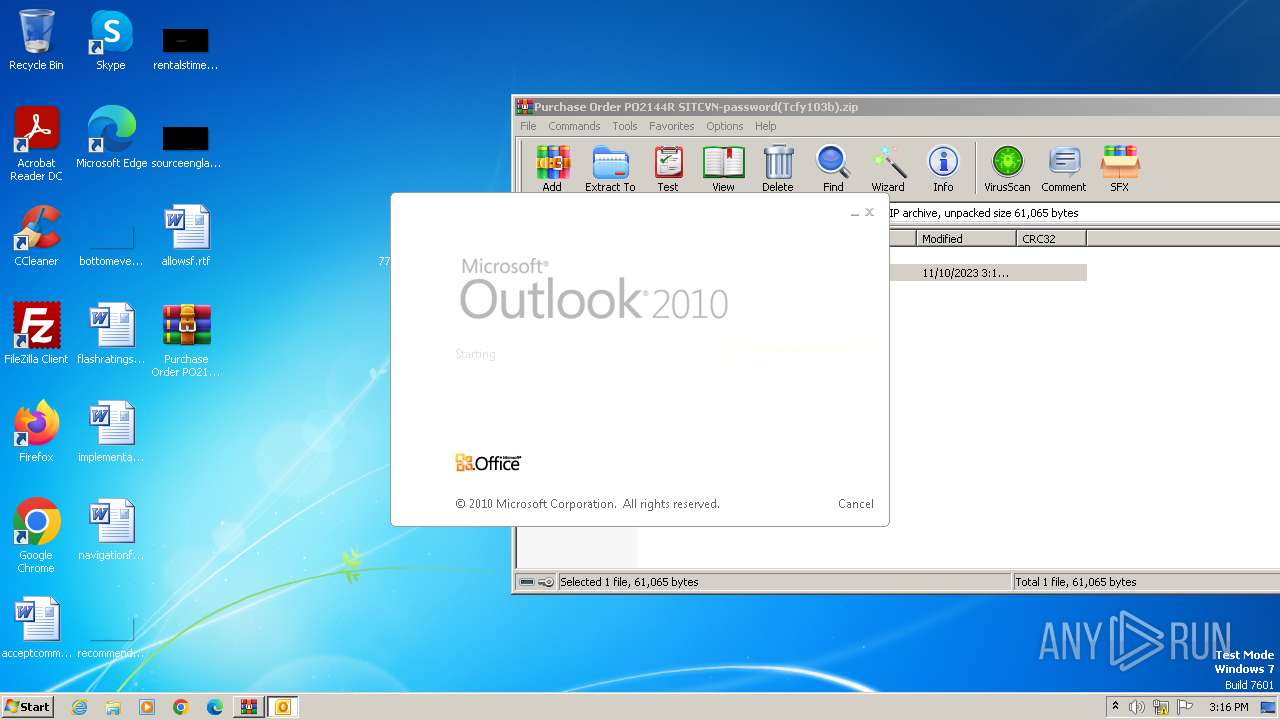Click the Info icon in WinRAR

click(943, 168)
